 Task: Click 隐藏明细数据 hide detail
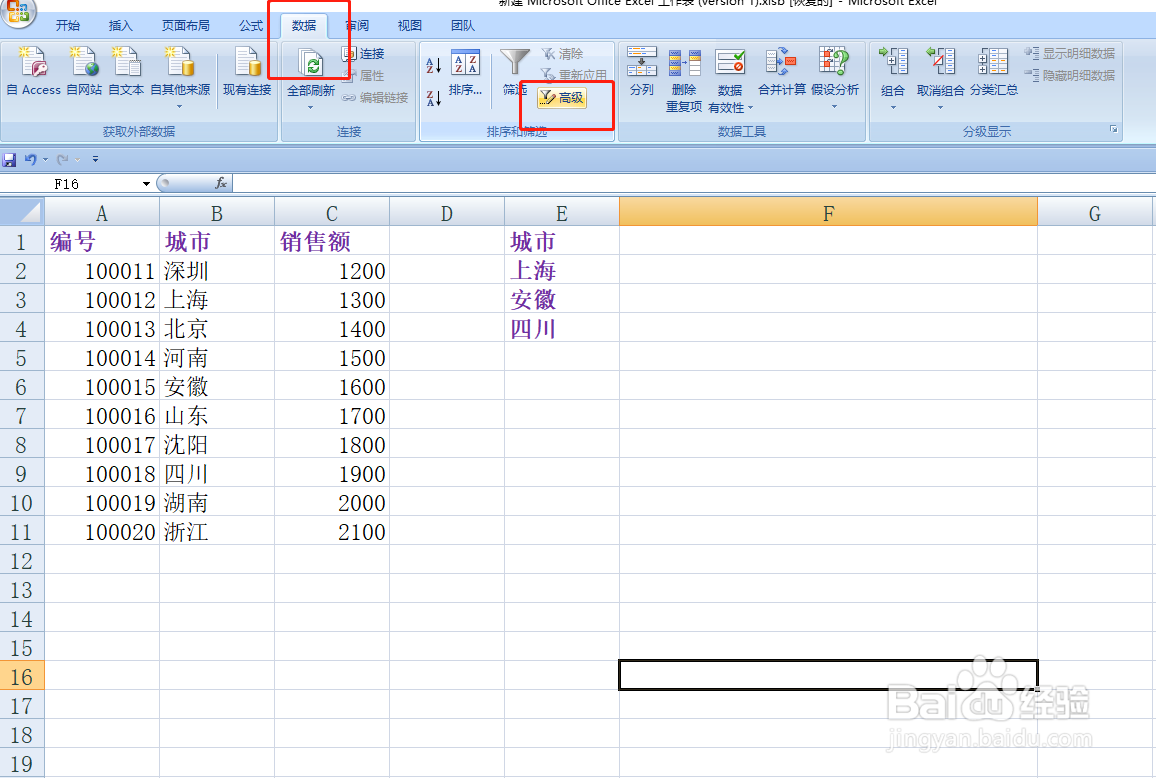point(1070,75)
